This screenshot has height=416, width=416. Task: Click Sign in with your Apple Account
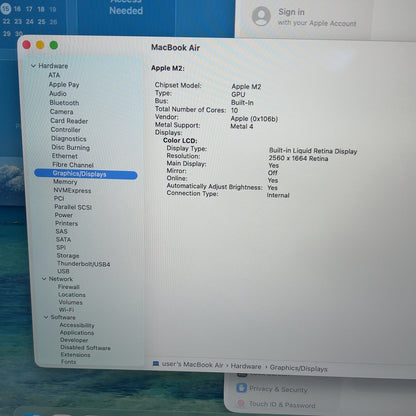[317, 17]
